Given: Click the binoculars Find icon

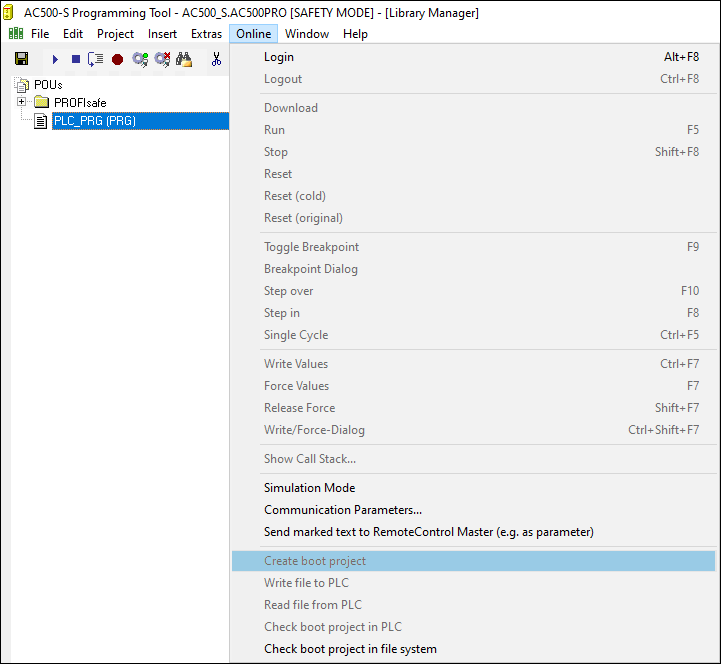Looking at the screenshot, I should 184,59.
